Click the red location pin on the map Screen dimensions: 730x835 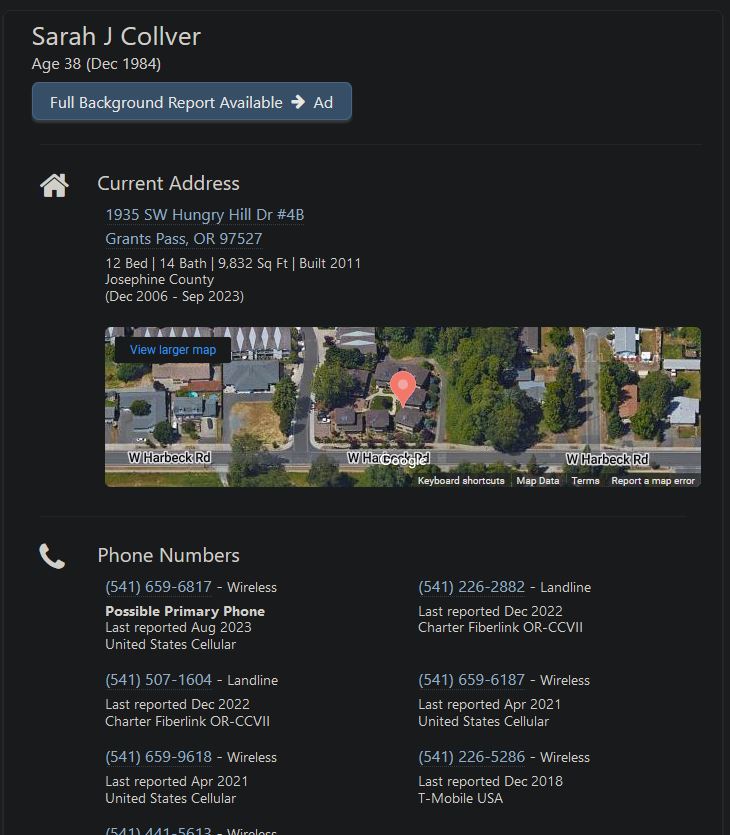pos(403,389)
